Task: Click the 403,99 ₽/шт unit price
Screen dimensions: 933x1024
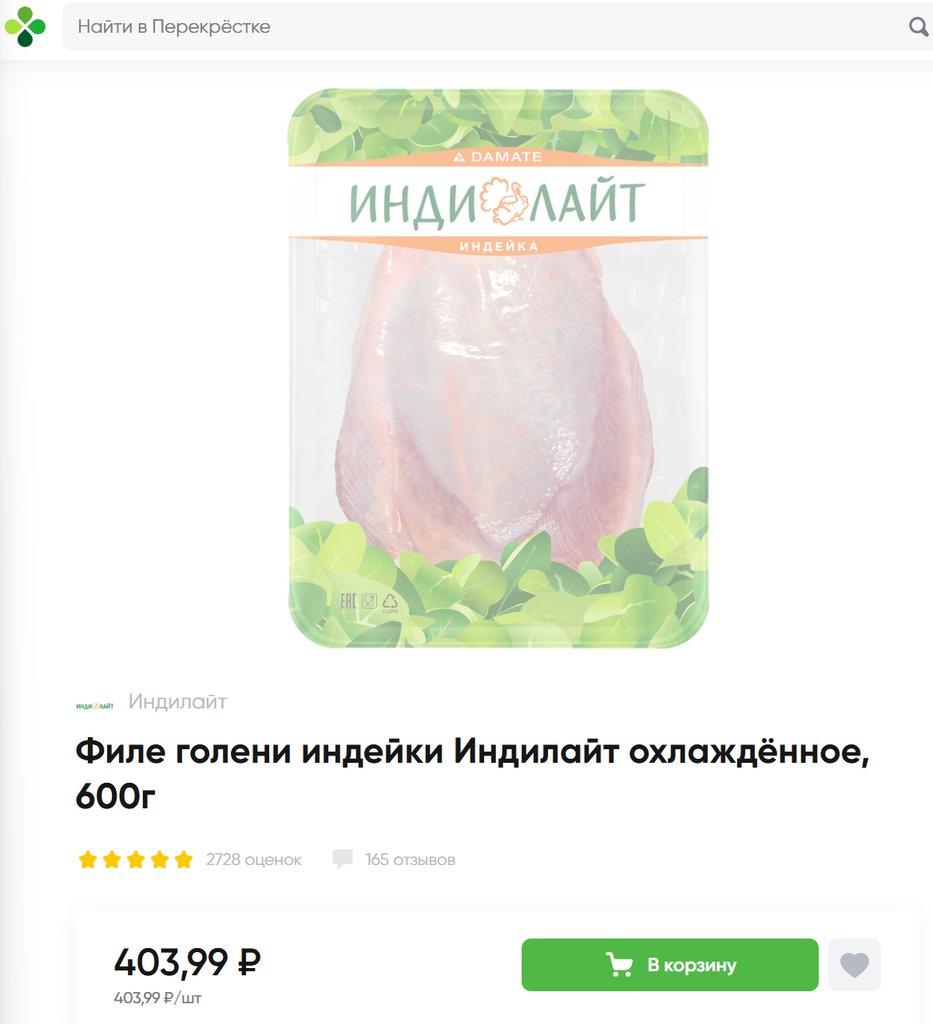Action: [x=157, y=998]
